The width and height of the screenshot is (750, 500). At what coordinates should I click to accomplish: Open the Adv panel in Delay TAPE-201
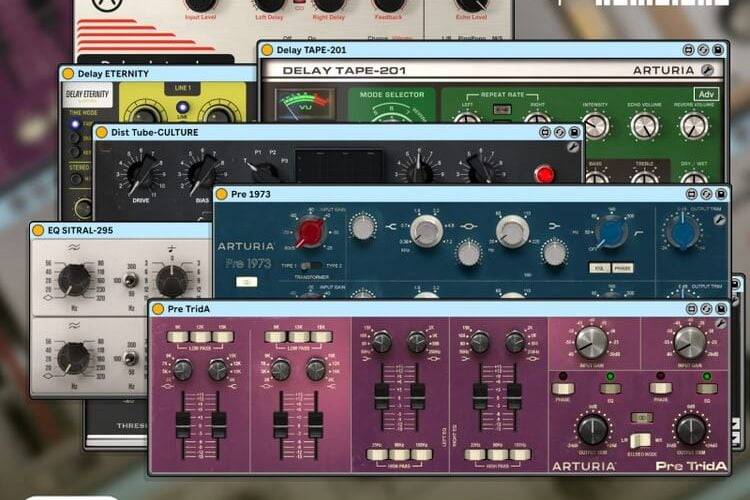tap(706, 94)
